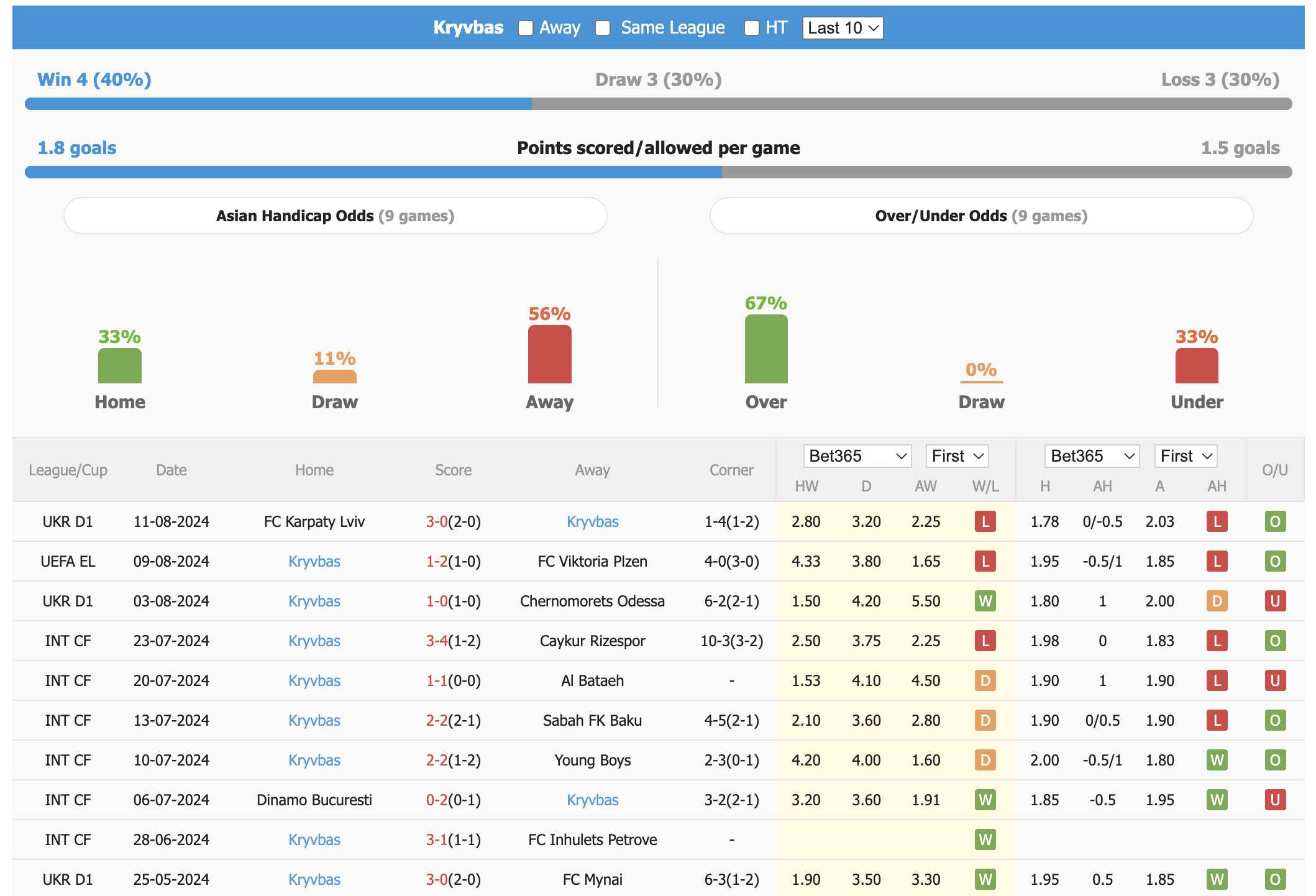Click the red 'U' badge in Dinamo Bucuresti row

(x=1275, y=800)
